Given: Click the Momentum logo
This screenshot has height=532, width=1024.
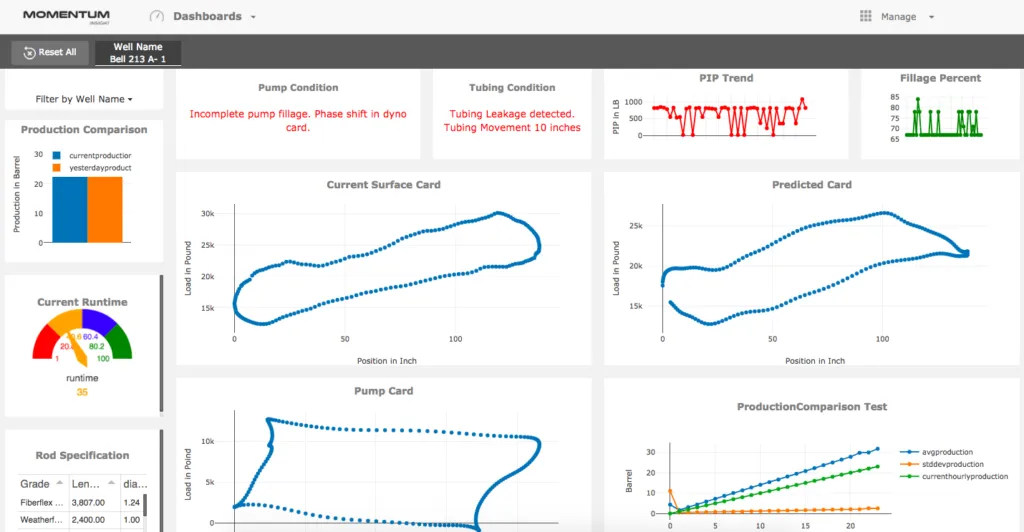Looking at the screenshot, I should tap(66, 17).
